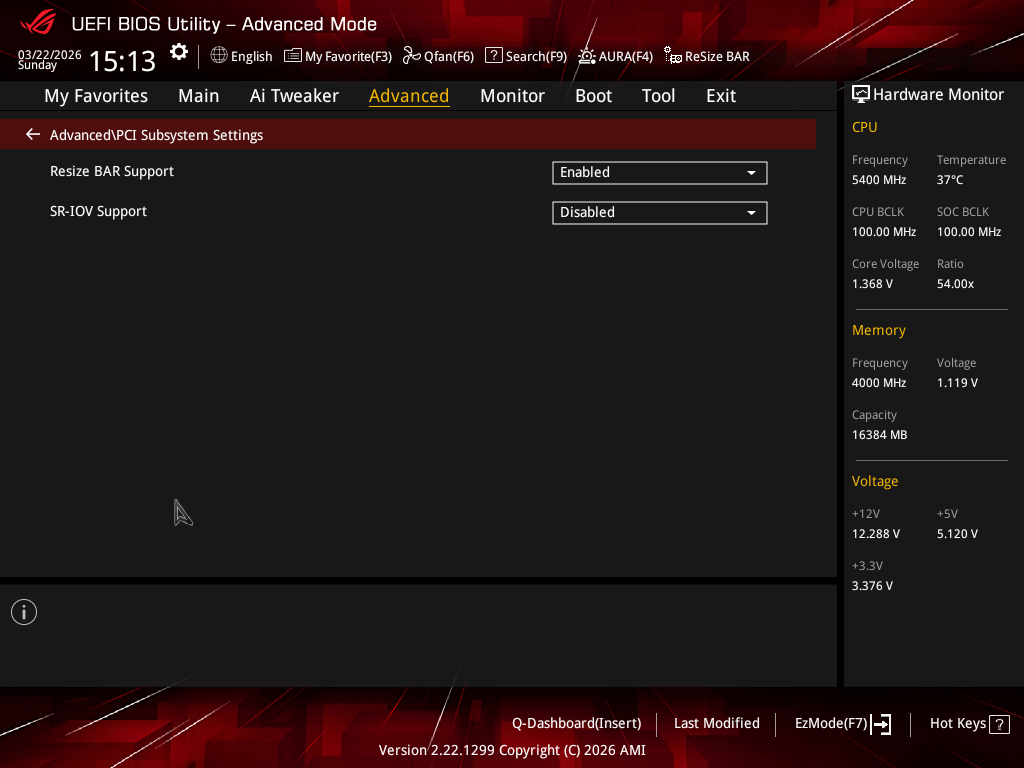The image size is (1024, 768).
Task: Open Hot Keys question mark box
Action: tap(999, 724)
